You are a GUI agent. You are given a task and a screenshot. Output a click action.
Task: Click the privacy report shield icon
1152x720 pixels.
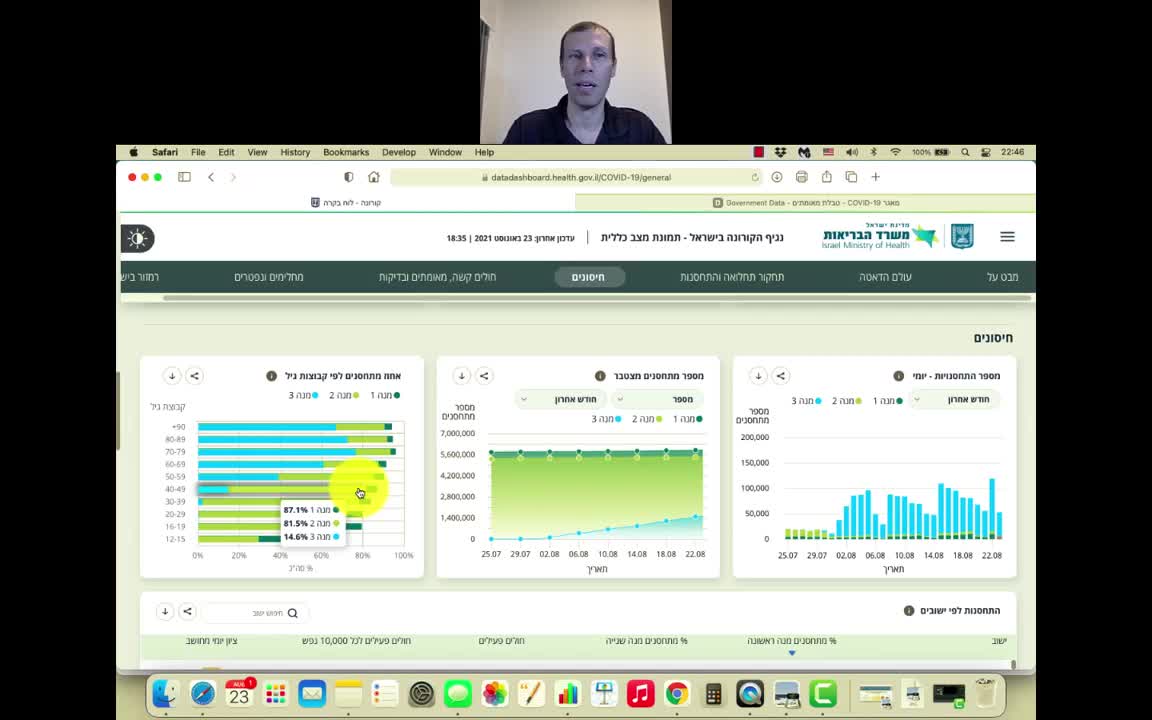(x=349, y=177)
